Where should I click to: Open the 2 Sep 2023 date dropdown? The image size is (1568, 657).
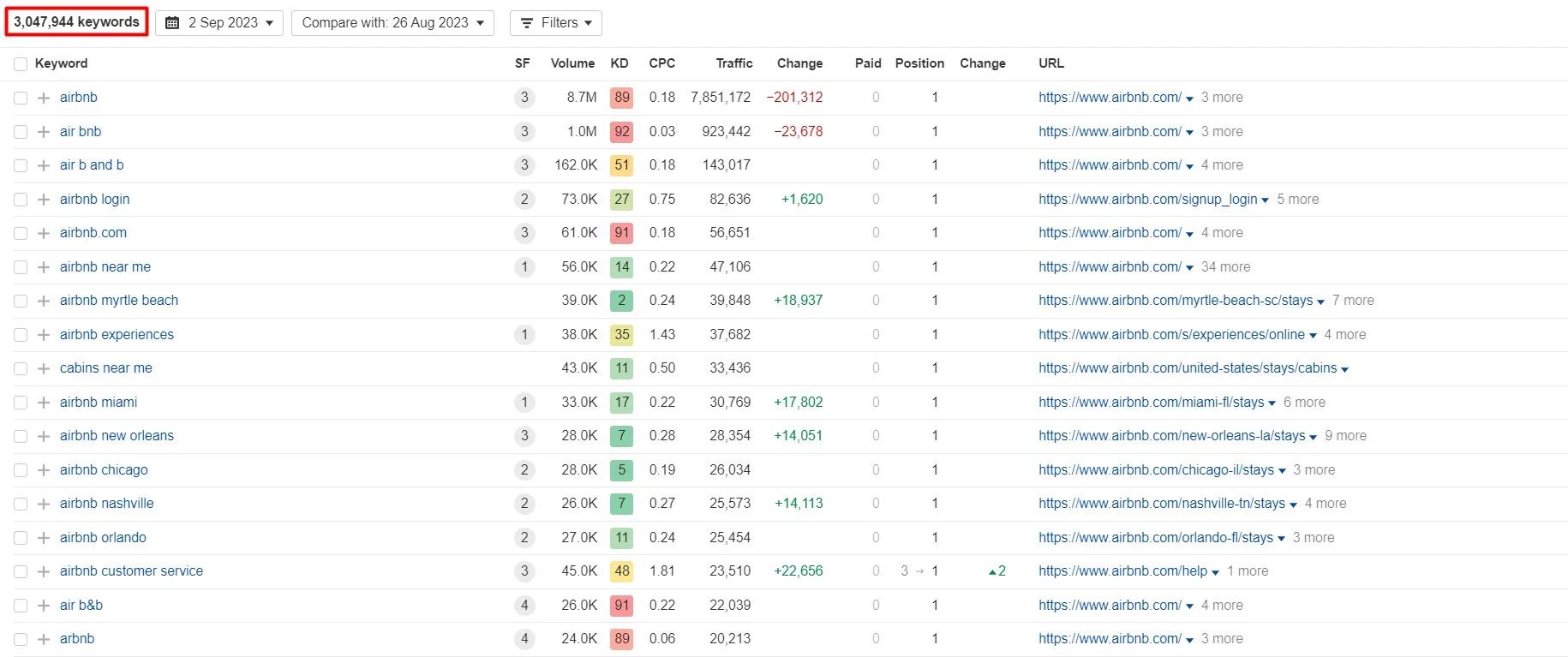click(219, 23)
